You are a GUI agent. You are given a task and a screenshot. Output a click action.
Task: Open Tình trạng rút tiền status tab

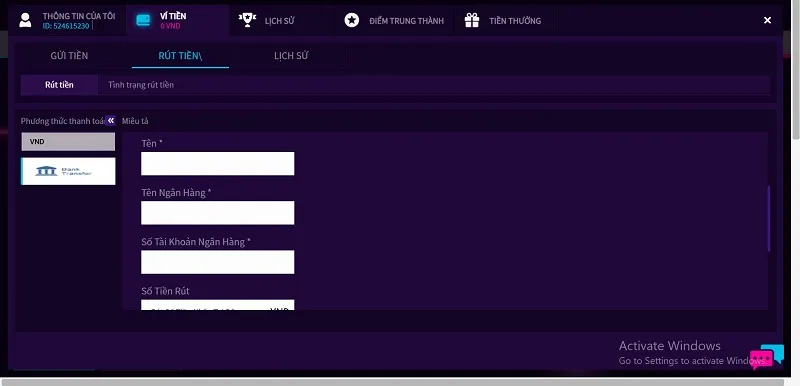tap(141, 85)
